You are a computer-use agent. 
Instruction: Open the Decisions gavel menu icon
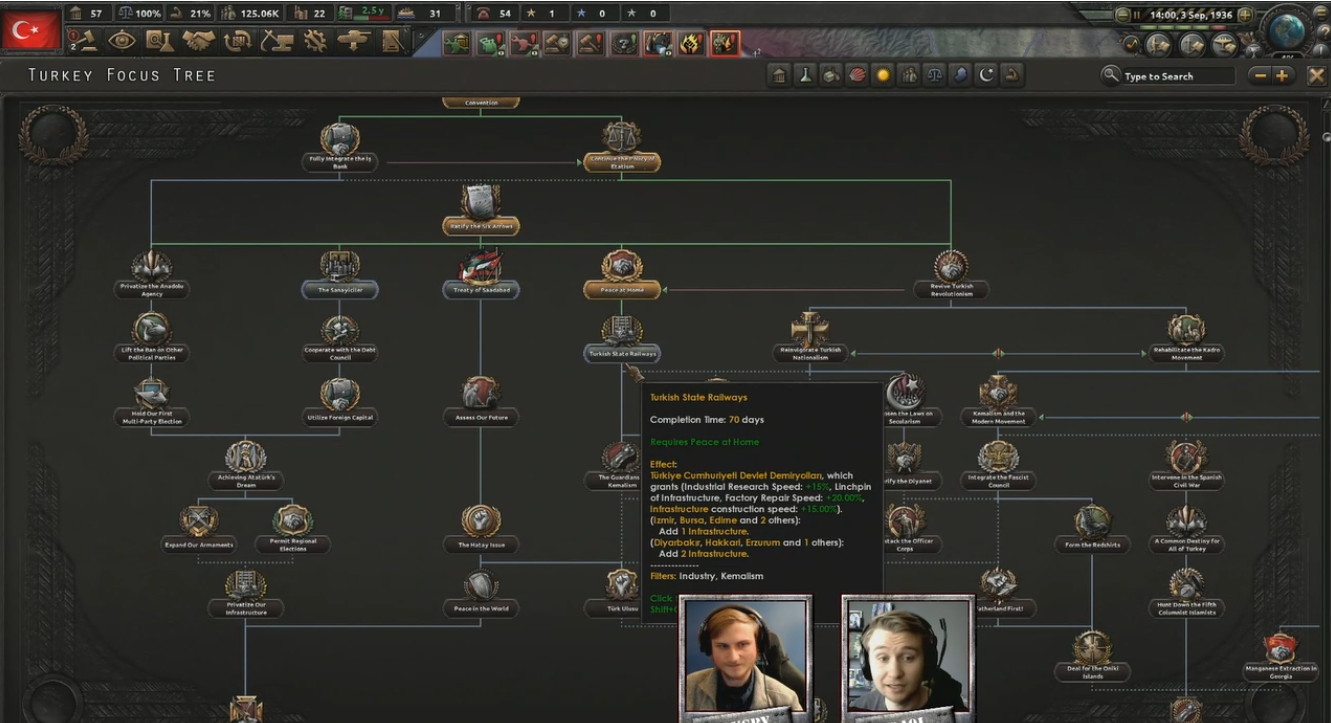(84, 40)
